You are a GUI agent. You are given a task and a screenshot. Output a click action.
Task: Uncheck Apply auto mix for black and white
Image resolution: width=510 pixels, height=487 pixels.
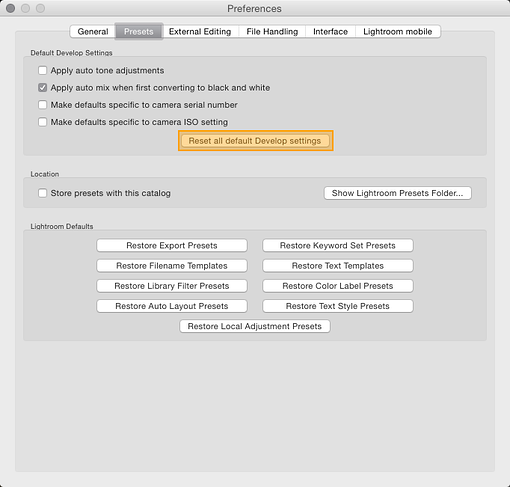42,88
